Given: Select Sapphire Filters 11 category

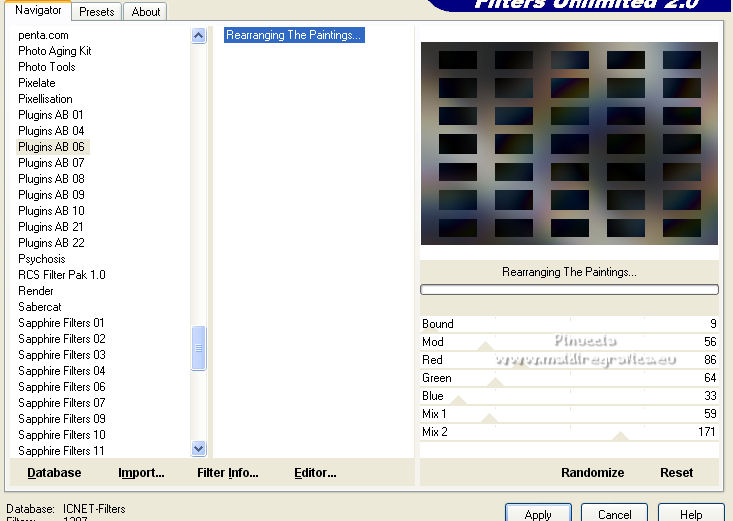Looking at the screenshot, I should [61, 451].
